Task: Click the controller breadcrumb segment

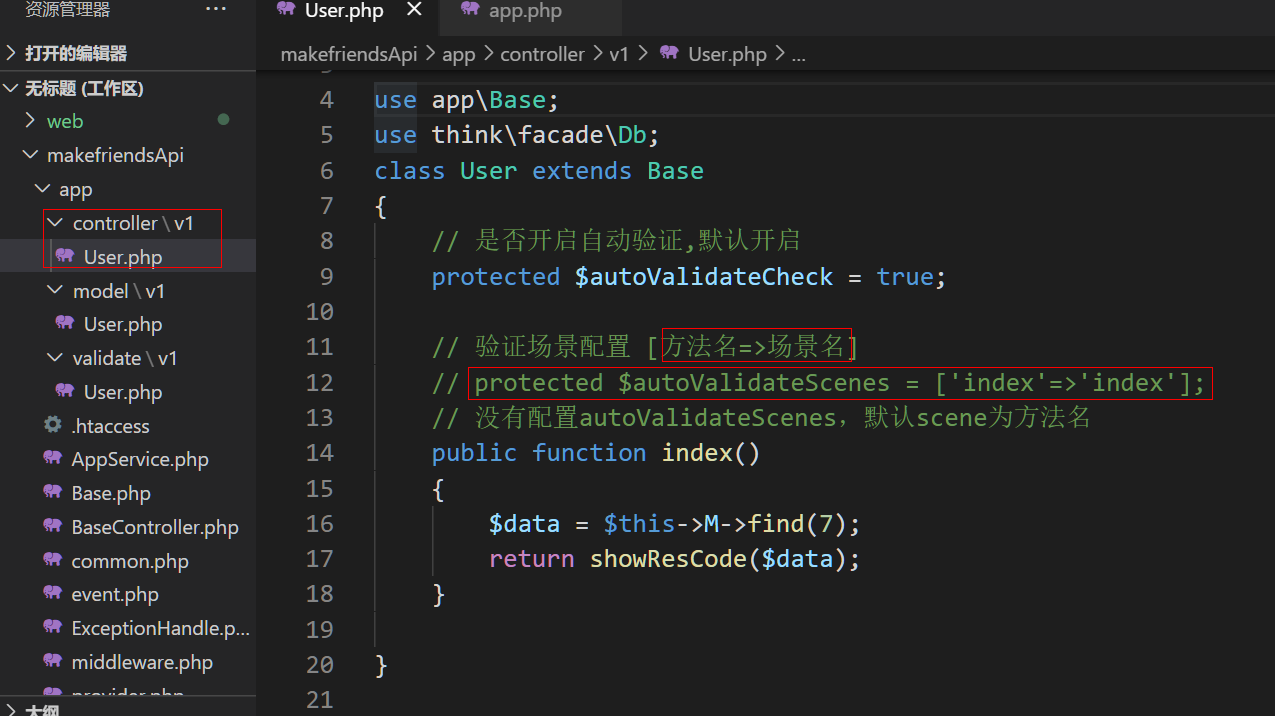Action: (x=542, y=54)
